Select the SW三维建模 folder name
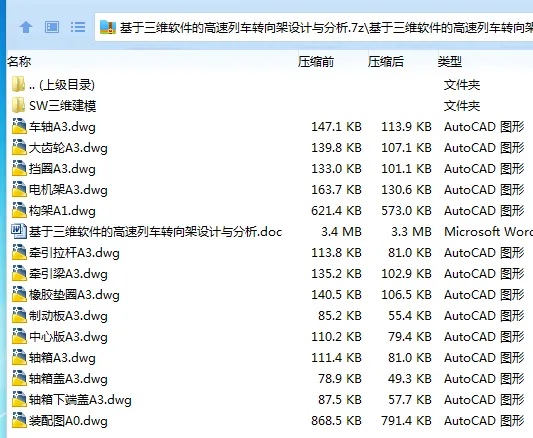533x438 pixels. [x=63, y=106]
